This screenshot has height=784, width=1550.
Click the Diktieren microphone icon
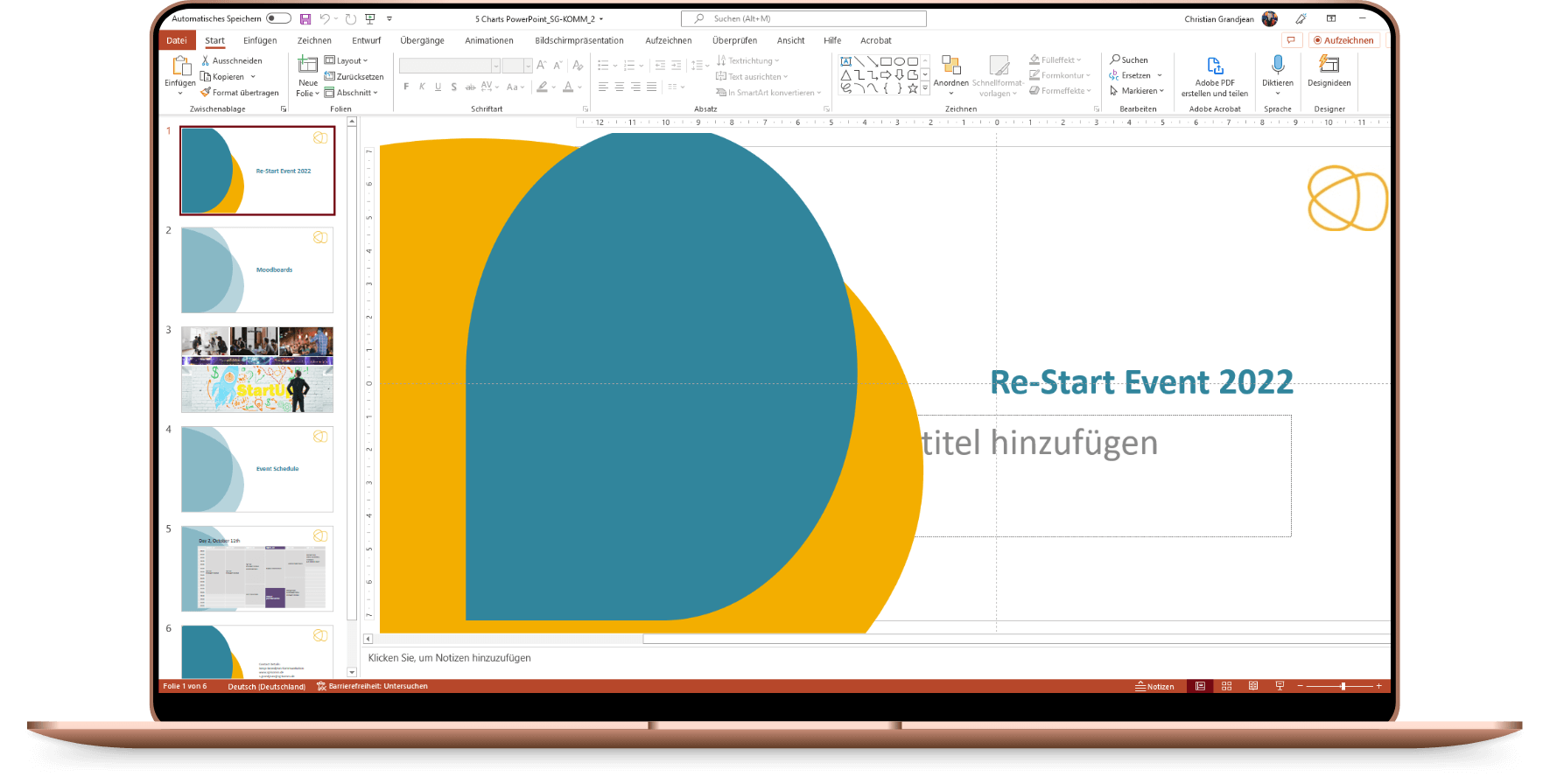1278,66
